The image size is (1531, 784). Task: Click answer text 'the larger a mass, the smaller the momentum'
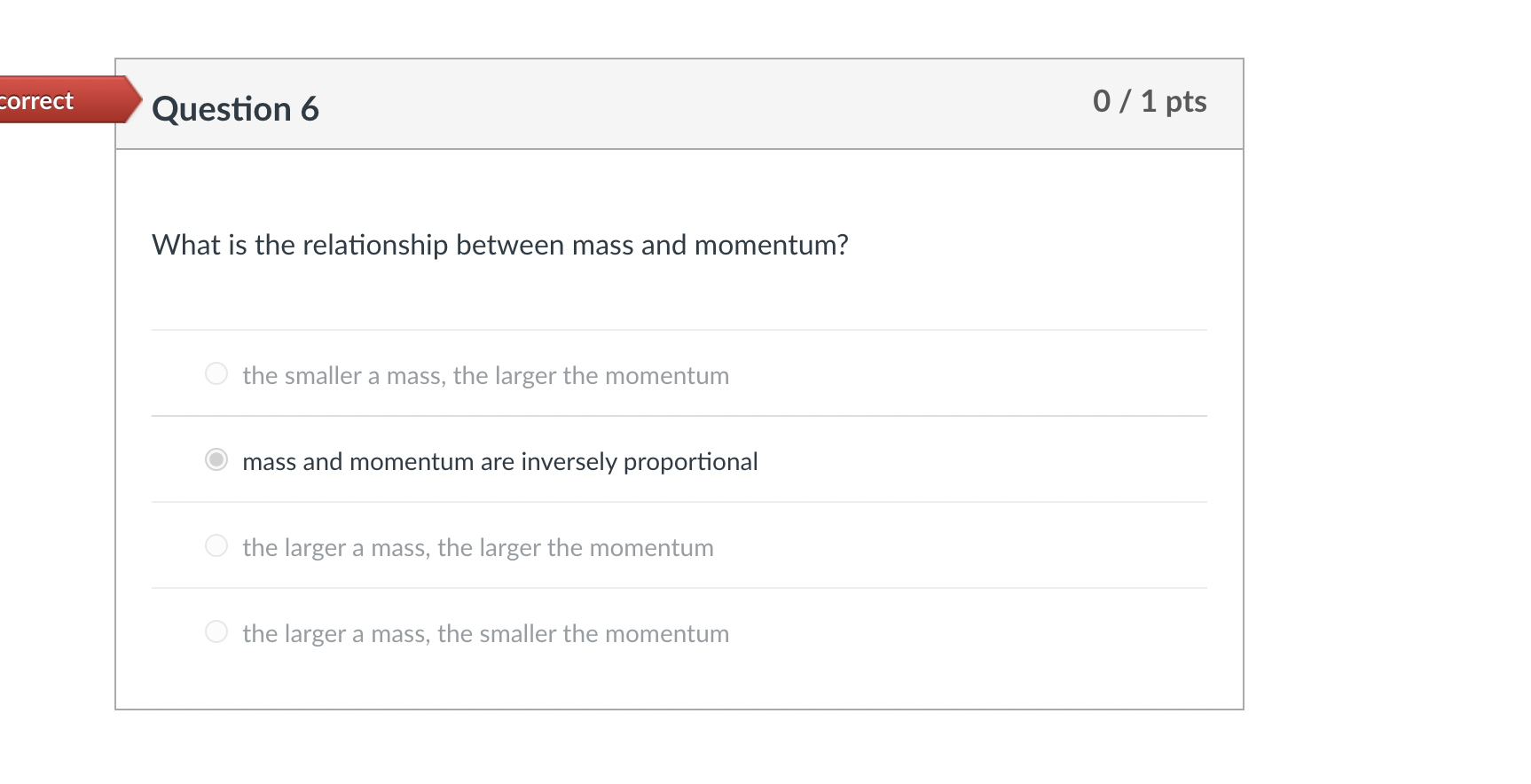[485, 633]
